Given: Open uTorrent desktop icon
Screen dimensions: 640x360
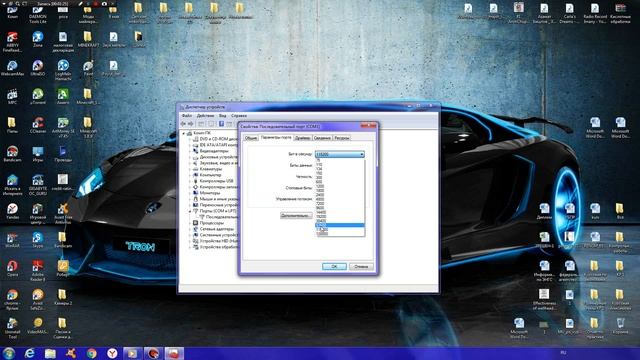Looking at the screenshot, I should pyautogui.click(x=38, y=97).
